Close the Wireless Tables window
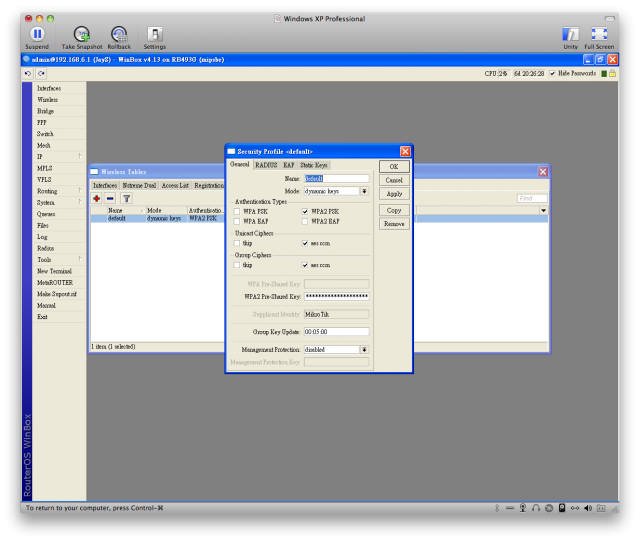 coord(543,172)
